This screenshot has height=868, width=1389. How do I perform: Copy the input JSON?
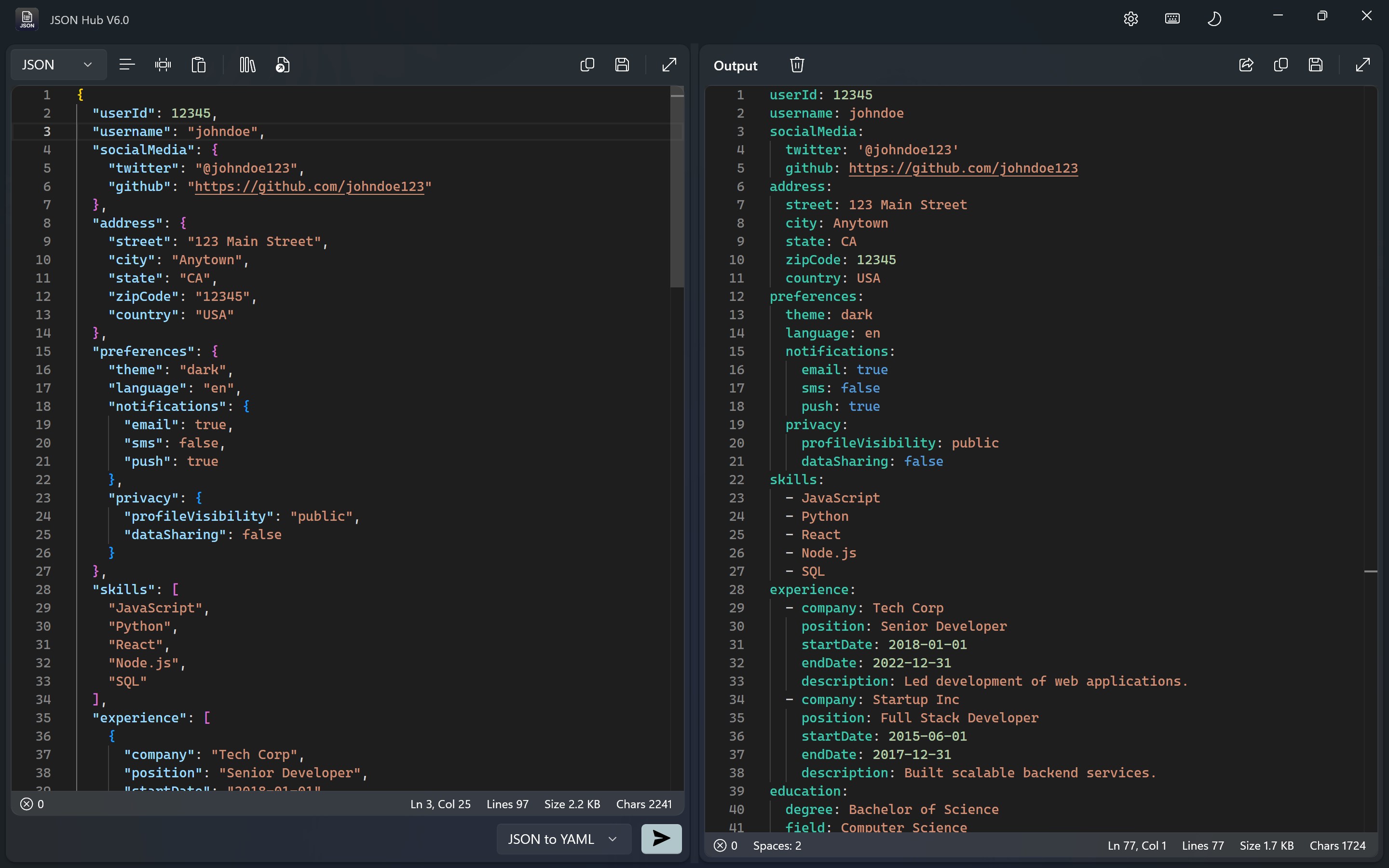pos(586,64)
